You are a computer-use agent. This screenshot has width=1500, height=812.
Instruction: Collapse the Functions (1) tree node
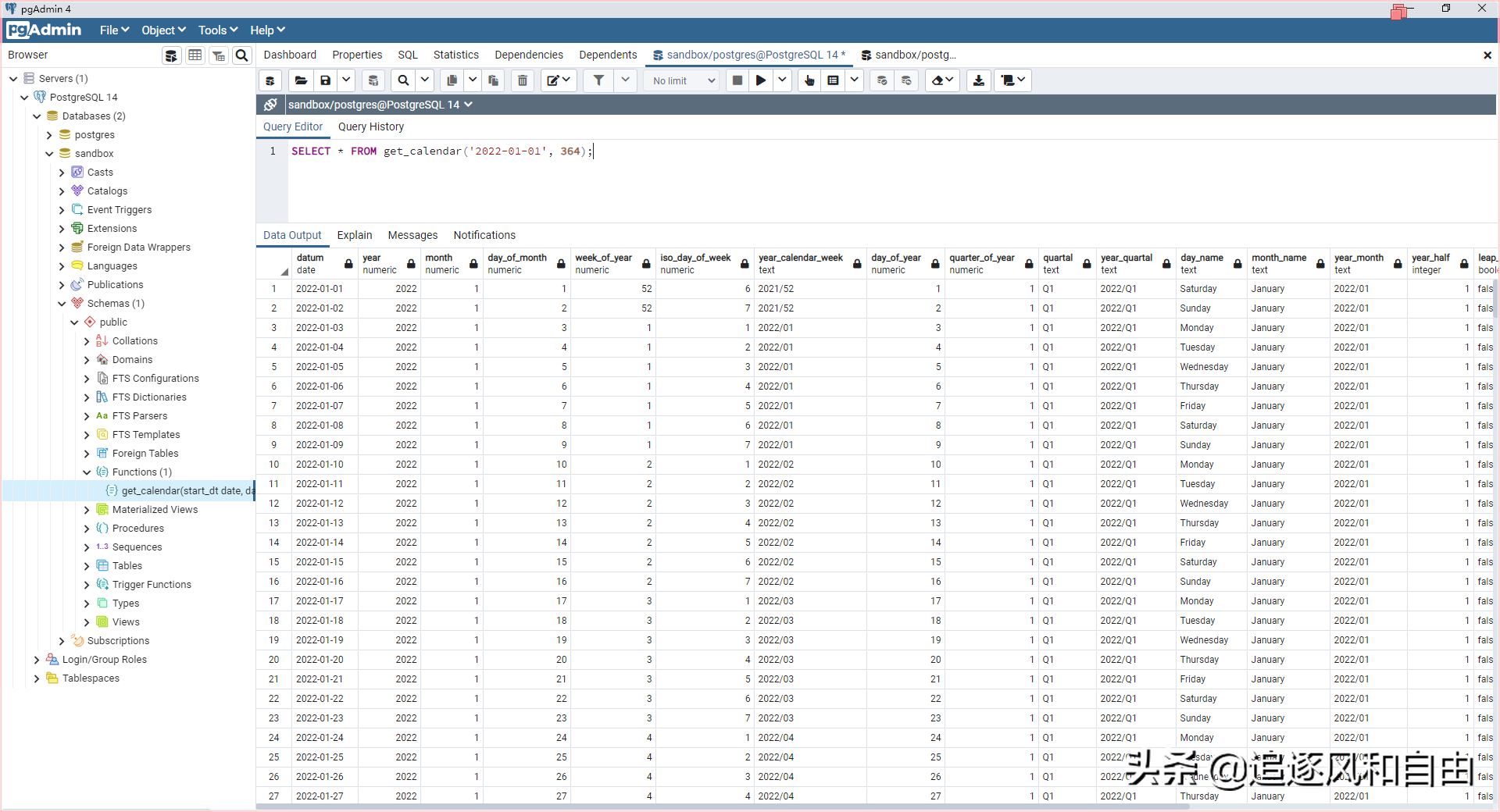tap(87, 472)
